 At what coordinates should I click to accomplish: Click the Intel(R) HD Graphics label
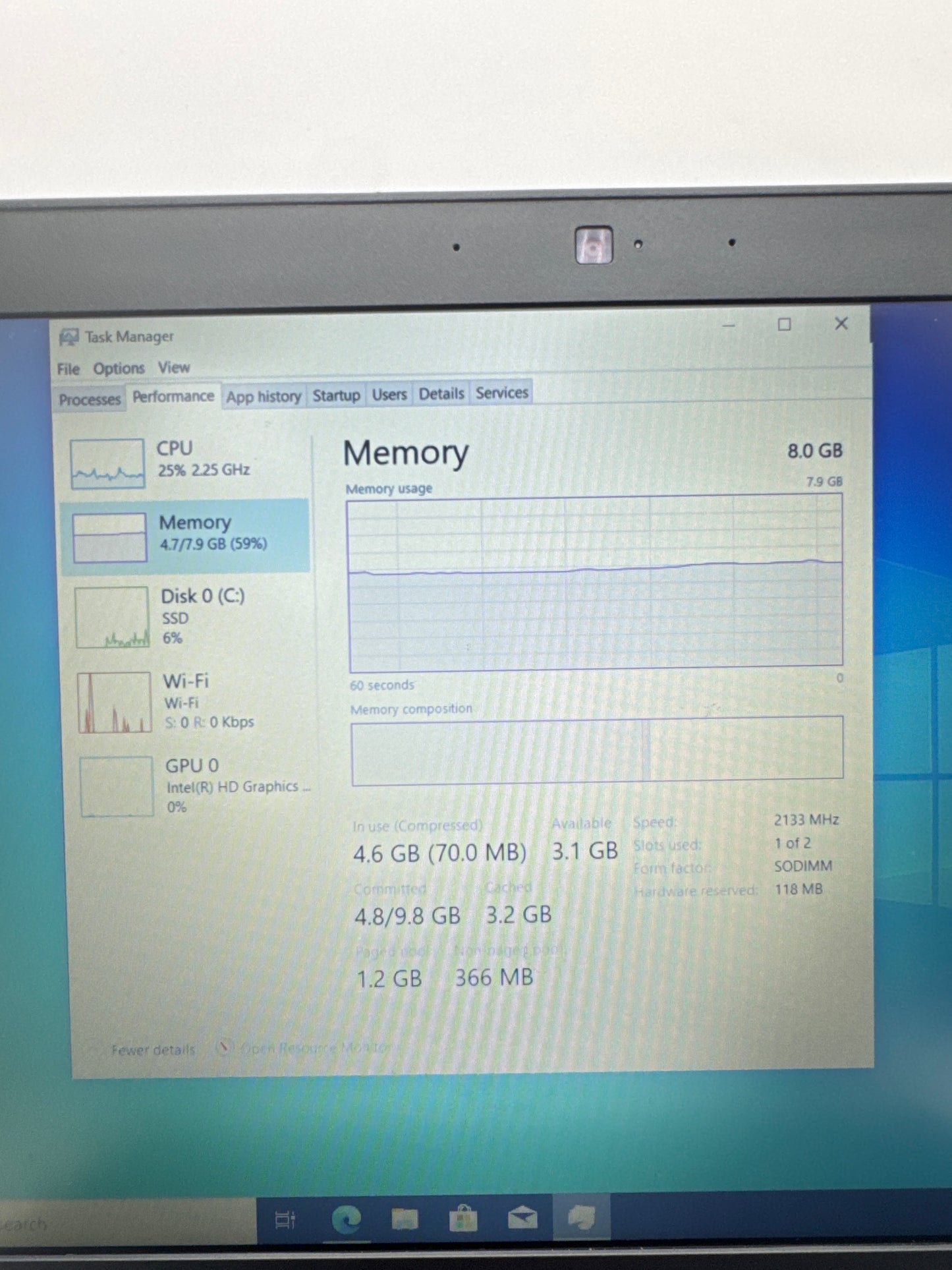[238, 787]
